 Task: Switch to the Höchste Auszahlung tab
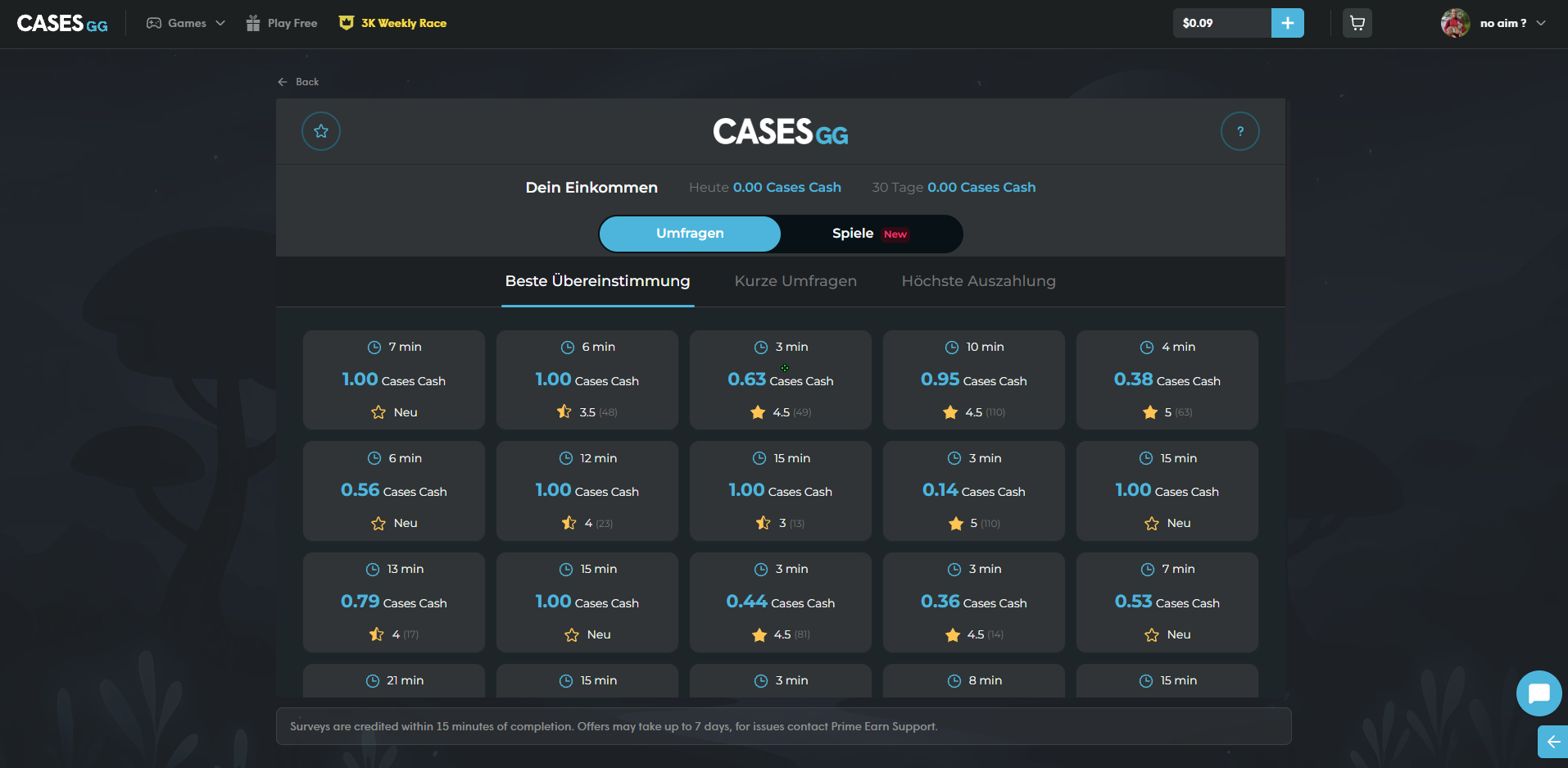click(978, 281)
